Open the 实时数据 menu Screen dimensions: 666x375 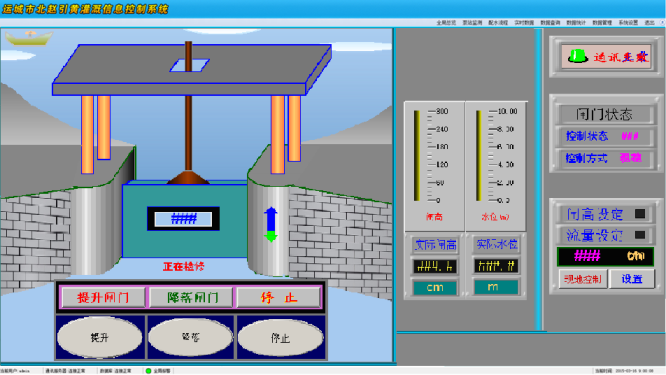[x=524, y=23]
